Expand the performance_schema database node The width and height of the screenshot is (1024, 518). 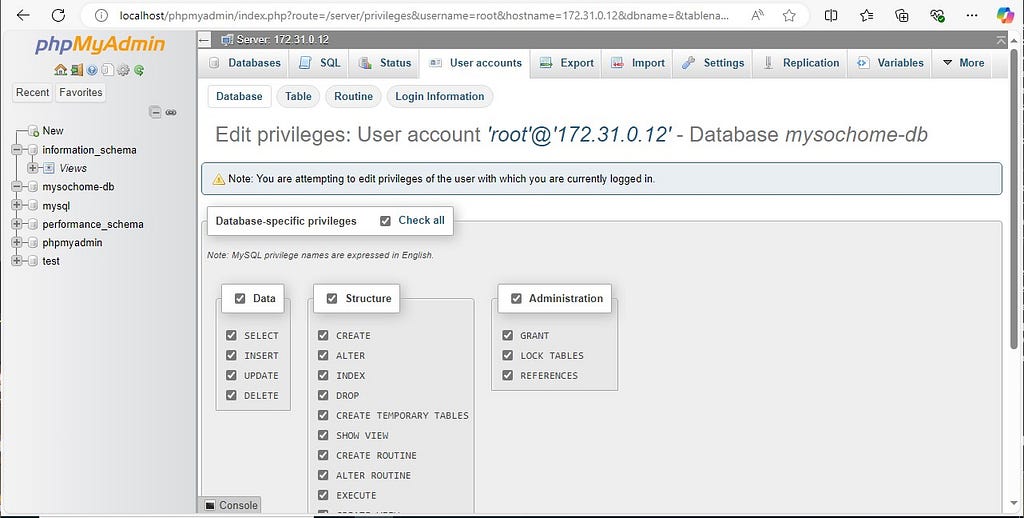click(17, 224)
